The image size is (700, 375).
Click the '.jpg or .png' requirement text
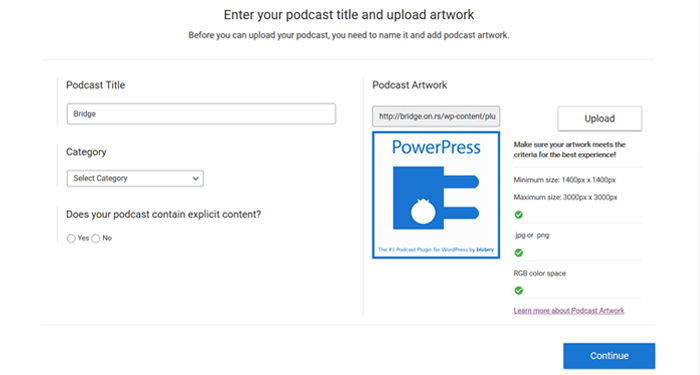click(531, 235)
